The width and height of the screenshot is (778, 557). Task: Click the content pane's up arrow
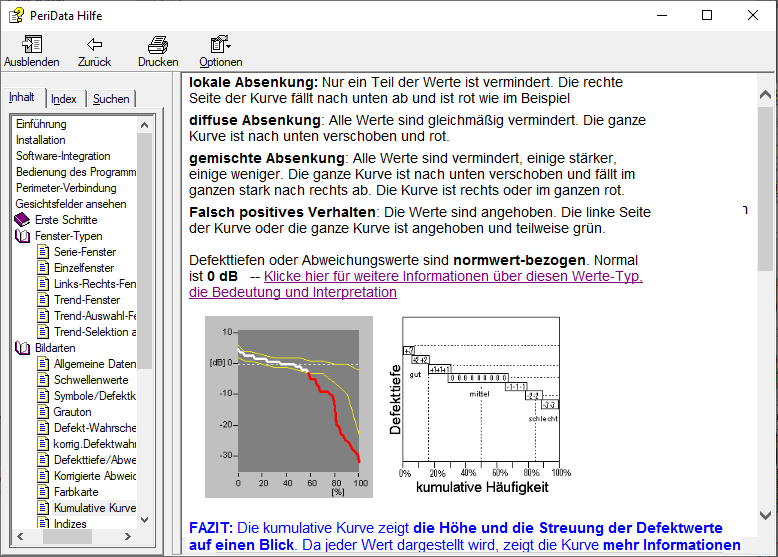766,94
